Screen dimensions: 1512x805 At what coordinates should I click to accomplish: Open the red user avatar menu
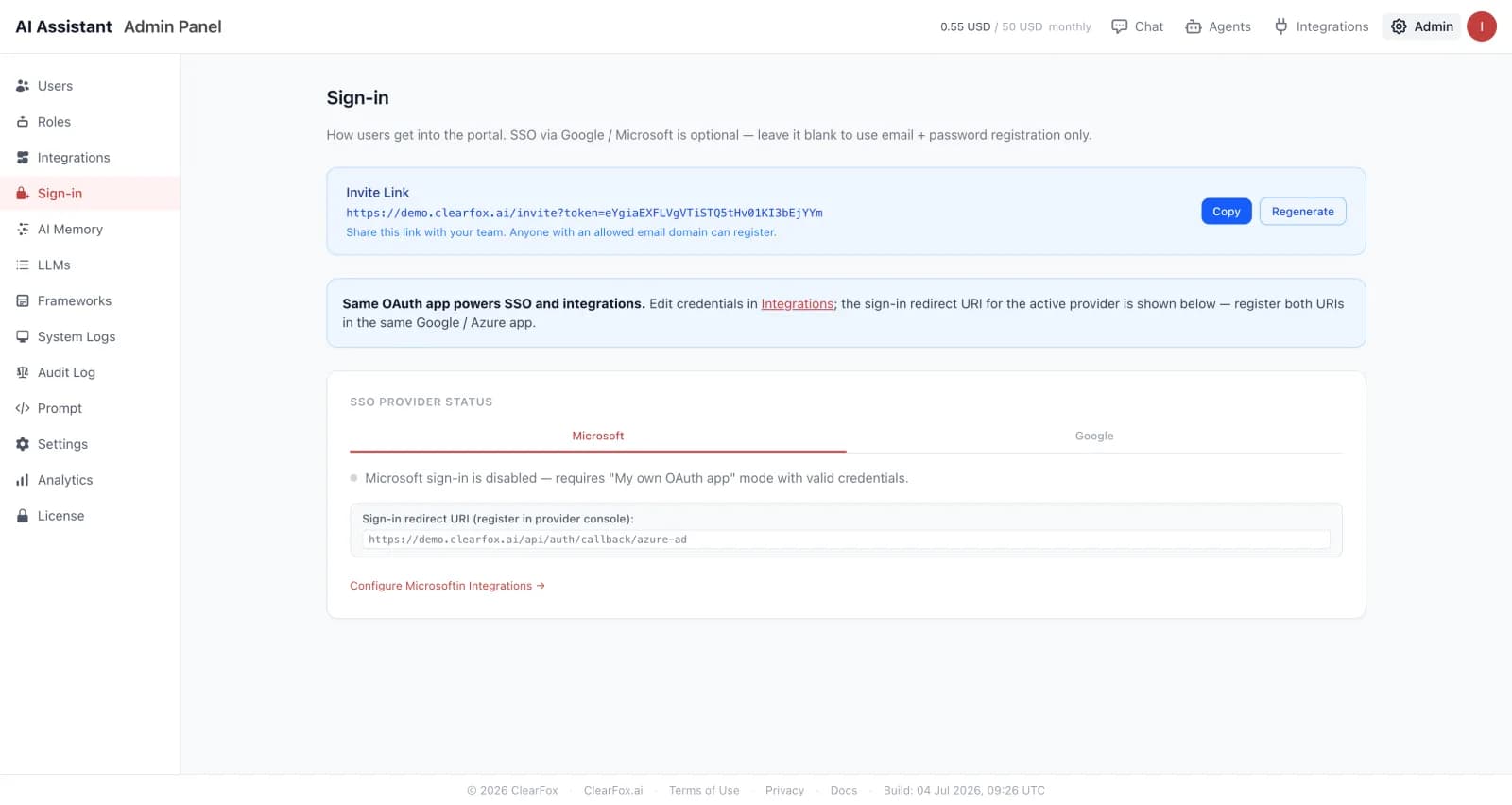click(1482, 26)
